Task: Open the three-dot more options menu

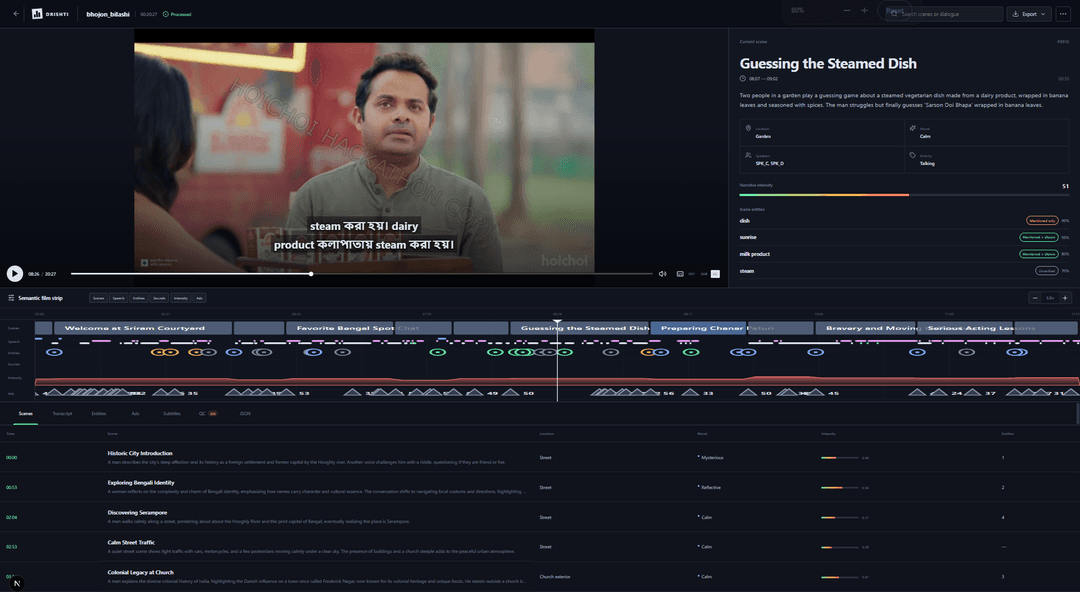Action: pyautogui.click(x=1063, y=14)
